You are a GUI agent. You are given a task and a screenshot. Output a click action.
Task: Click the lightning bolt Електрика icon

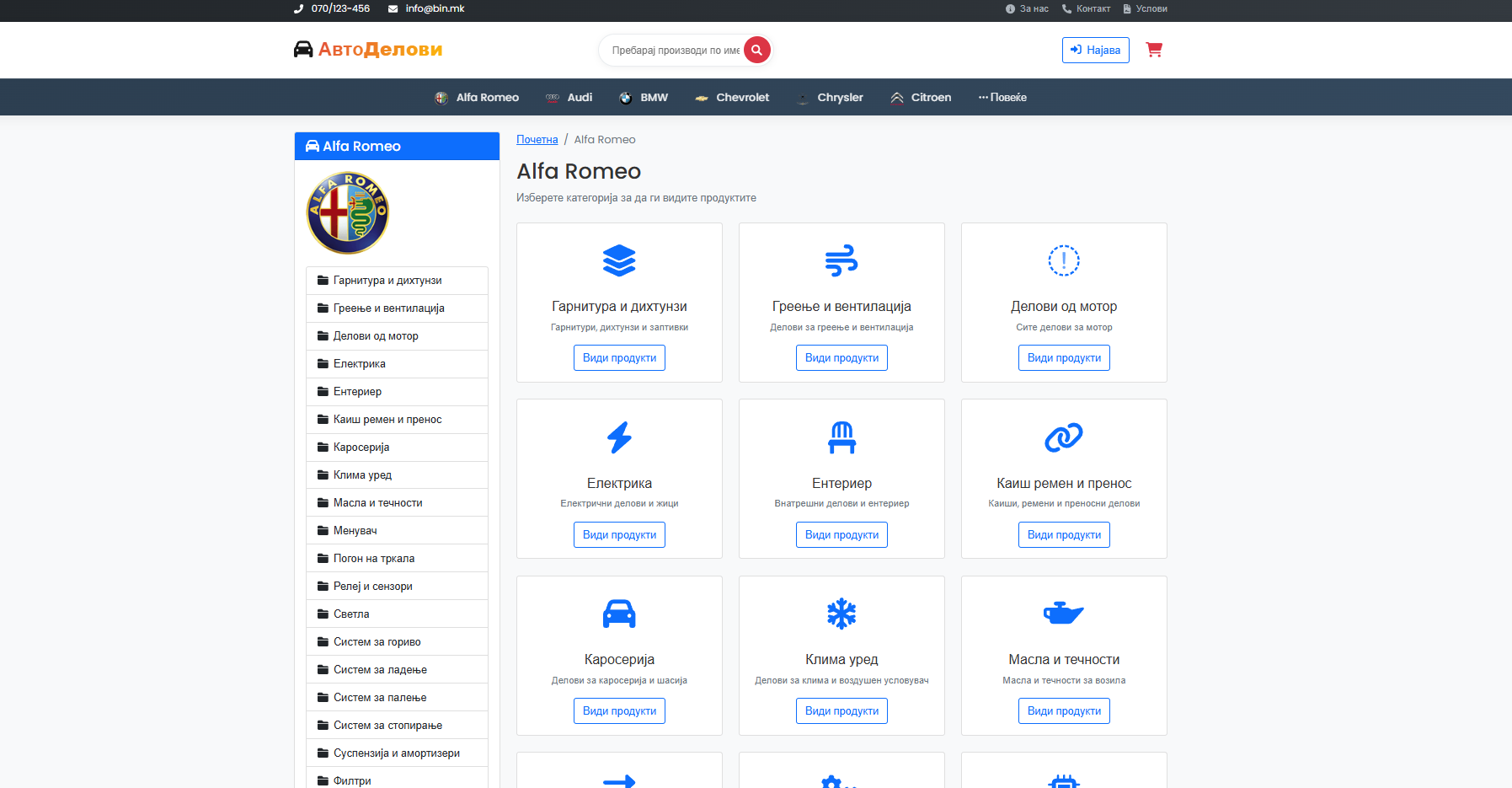[x=619, y=437]
